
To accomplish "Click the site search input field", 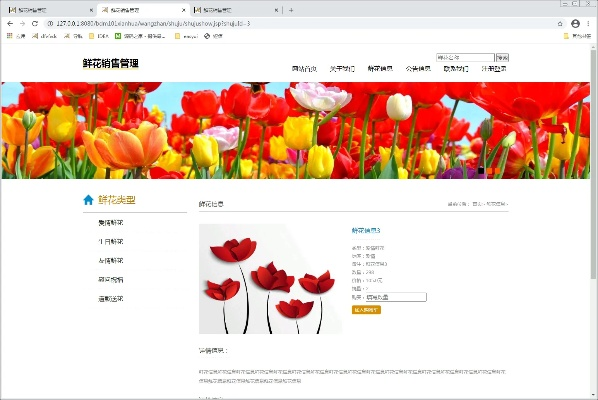I will click(x=465, y=58).
